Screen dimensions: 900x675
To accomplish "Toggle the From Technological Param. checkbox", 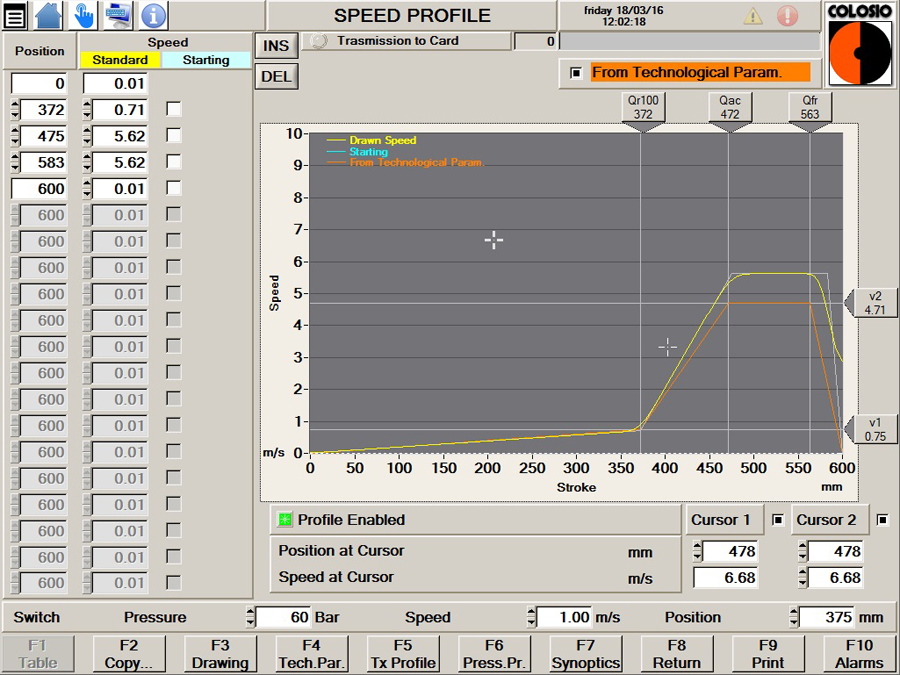I will [575, 73].
